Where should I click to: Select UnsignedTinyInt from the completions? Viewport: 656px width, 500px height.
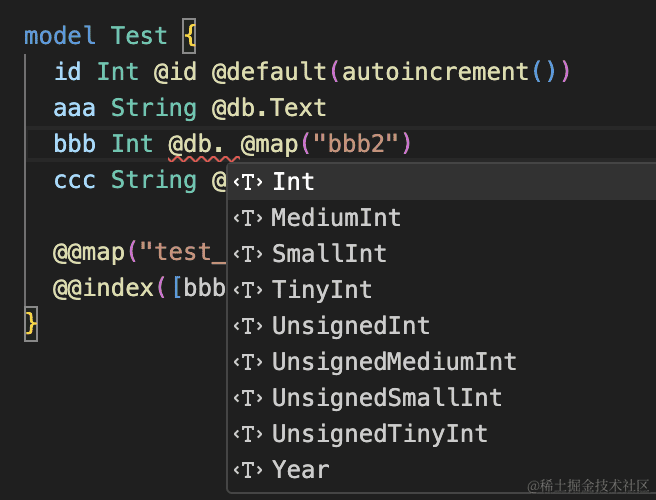click(x=380, y=434)
